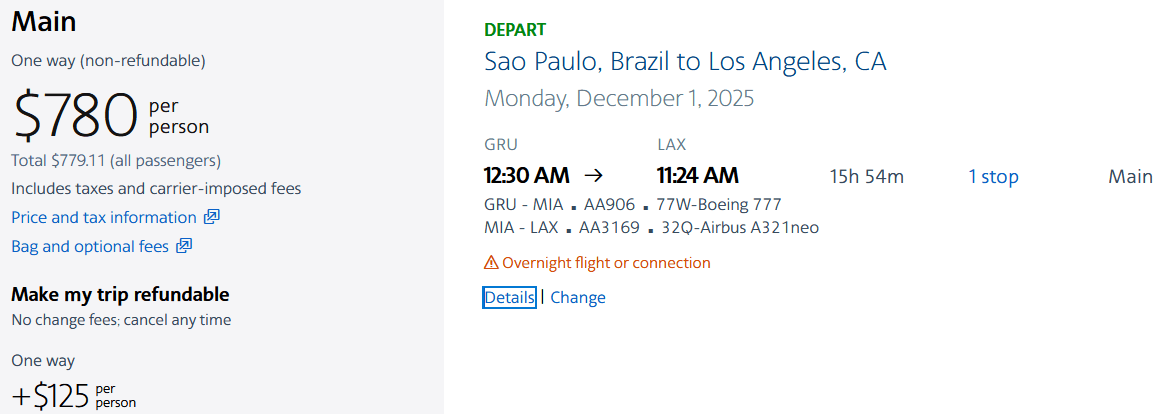Click the GRU airport code label

pos(501,145)
